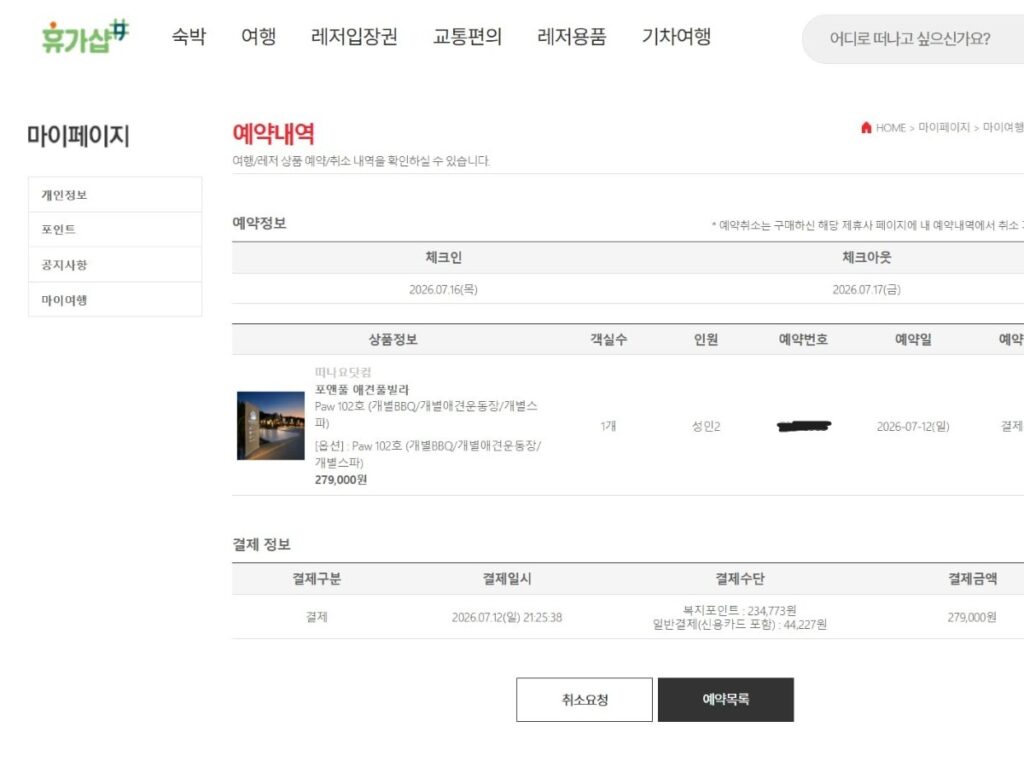Viewport: 1024px width, 768px height.
Task: Open the 여행 menu
Action: [x=259, y=37]
